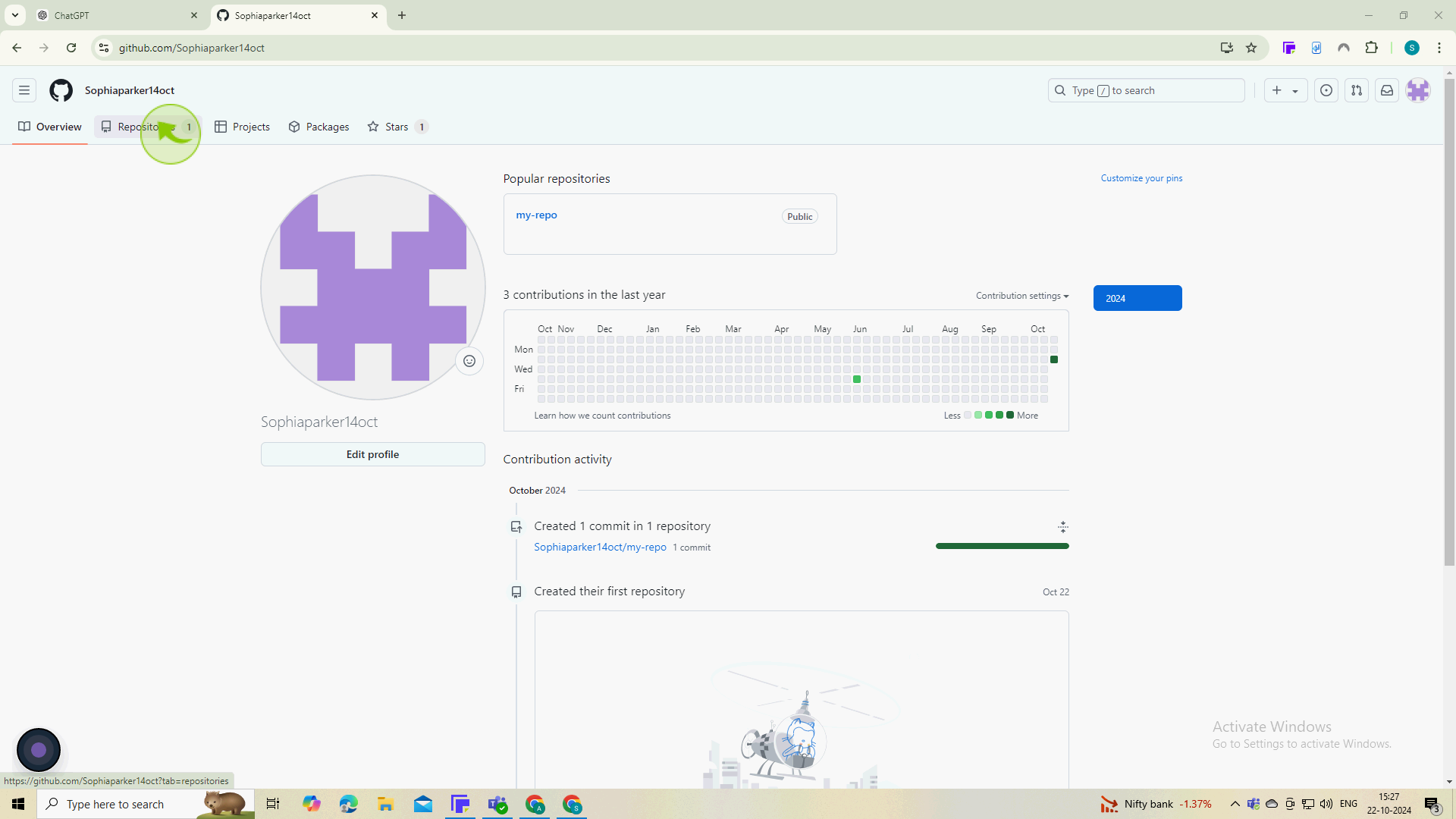Click the GitHub Octocat logo
This screenshot has width=1456, height=819.
click(x=61, y=90)
